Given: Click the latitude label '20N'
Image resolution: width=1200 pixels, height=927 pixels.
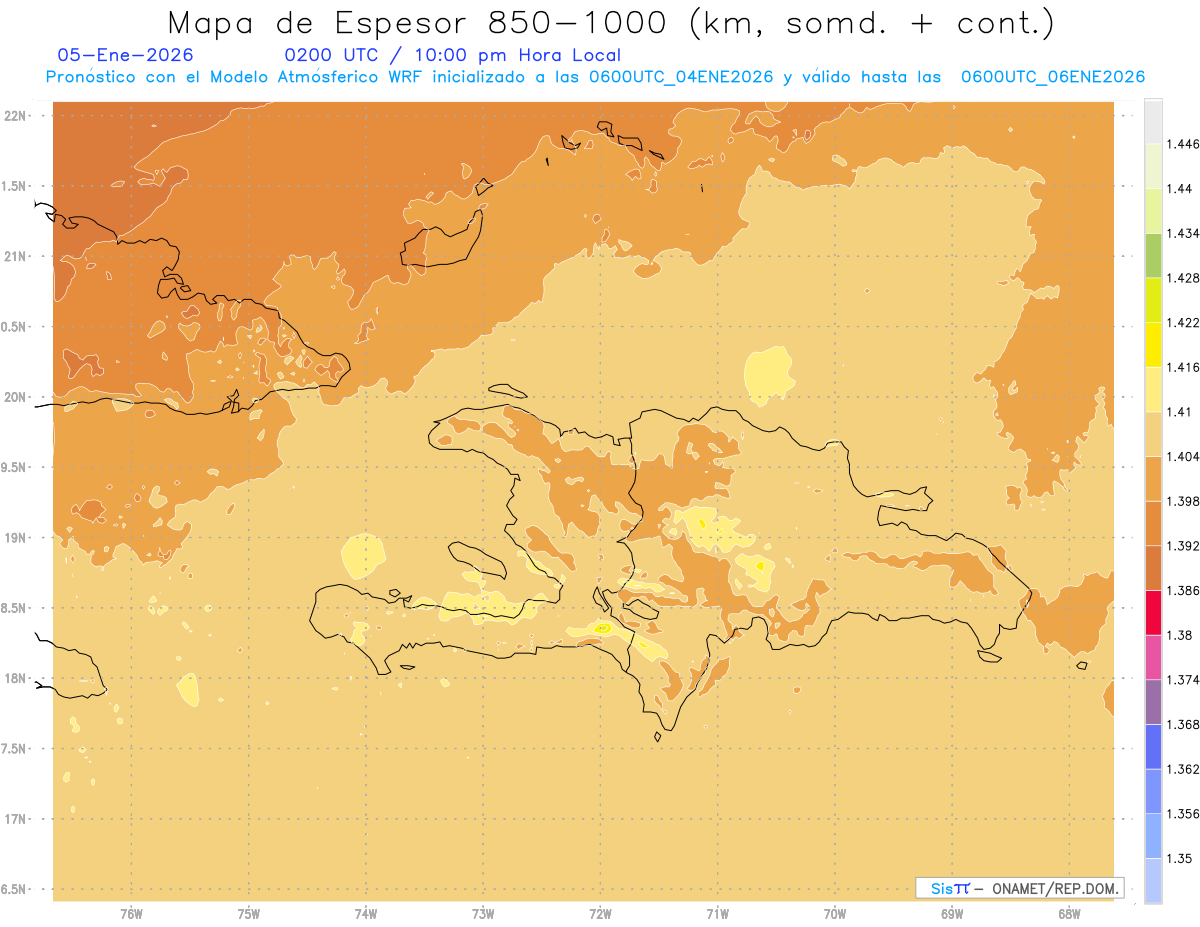Looking at the screenshot, I should click(x=16, y=397).
